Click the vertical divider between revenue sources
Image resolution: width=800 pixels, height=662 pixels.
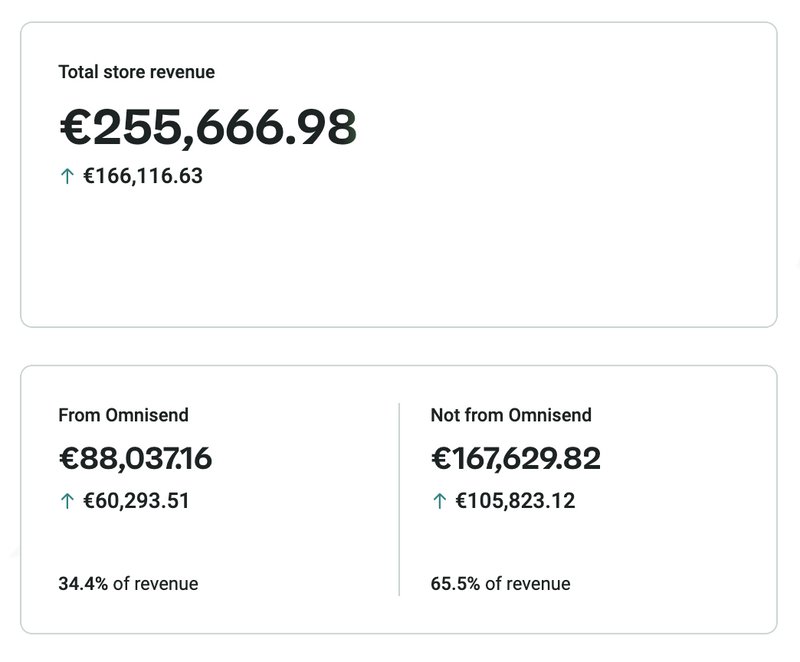pos(399,499)
